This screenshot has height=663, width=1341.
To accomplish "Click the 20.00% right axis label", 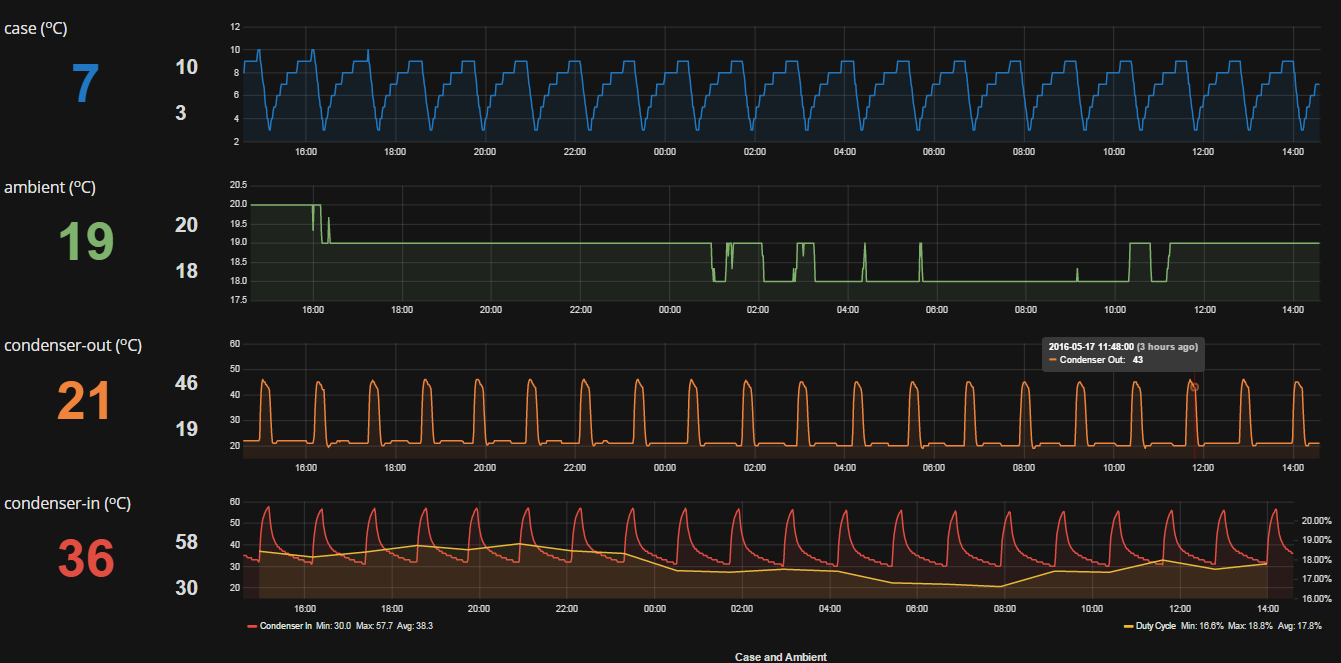I will [x=1315, y=521].
